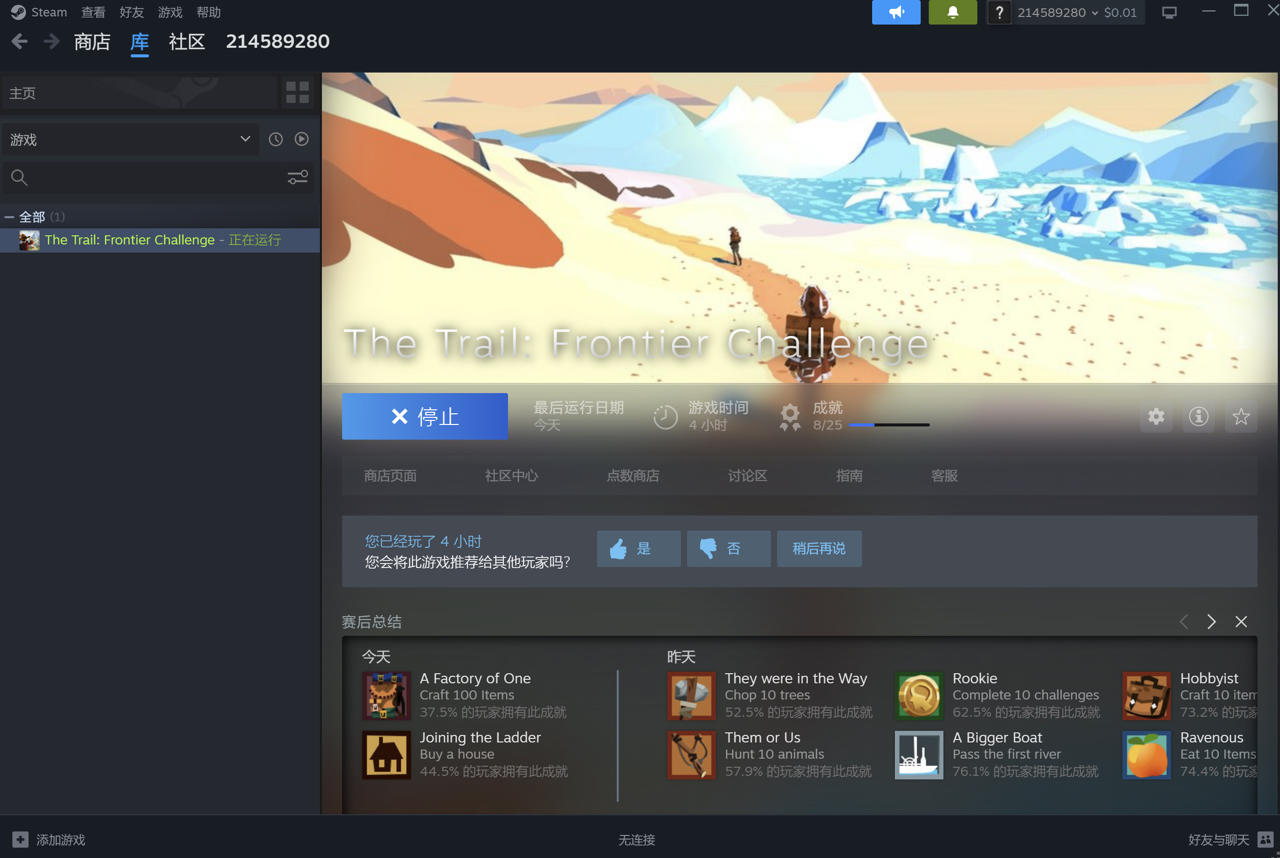The width and height of the screenshot is (1280, 858).
Task: Open the 查看 menu
Action: (x=93, y=12)
